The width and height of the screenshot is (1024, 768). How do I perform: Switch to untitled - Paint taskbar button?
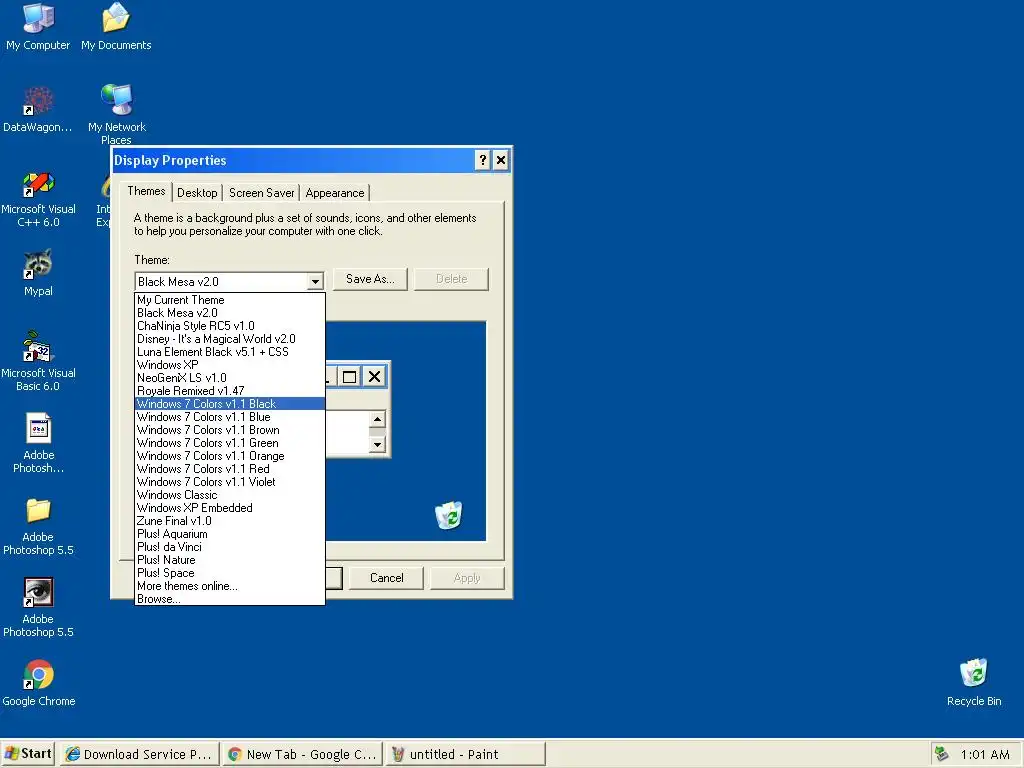coord(465,754)
